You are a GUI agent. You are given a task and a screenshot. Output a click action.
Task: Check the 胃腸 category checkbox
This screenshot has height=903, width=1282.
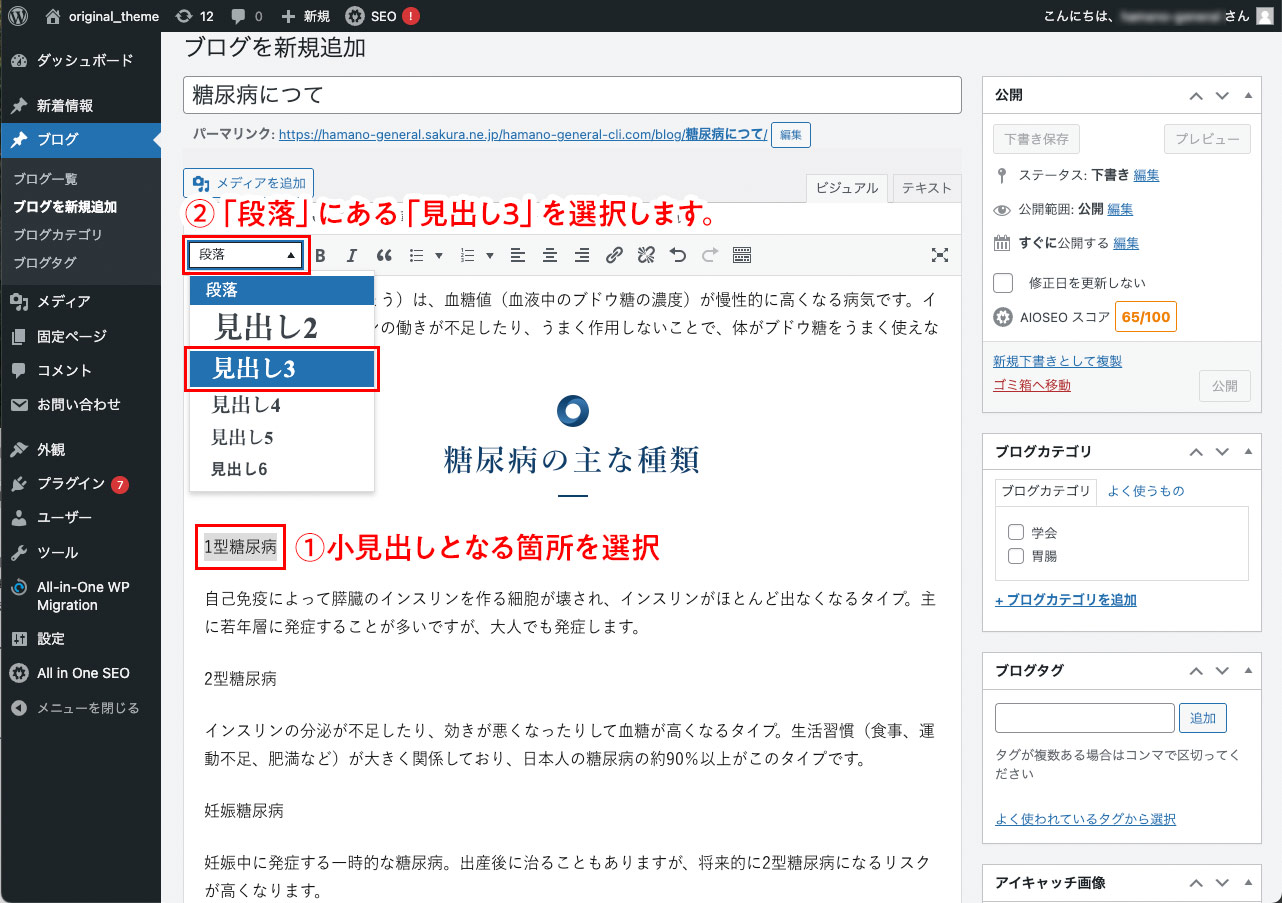click(x=1016, y=556)
